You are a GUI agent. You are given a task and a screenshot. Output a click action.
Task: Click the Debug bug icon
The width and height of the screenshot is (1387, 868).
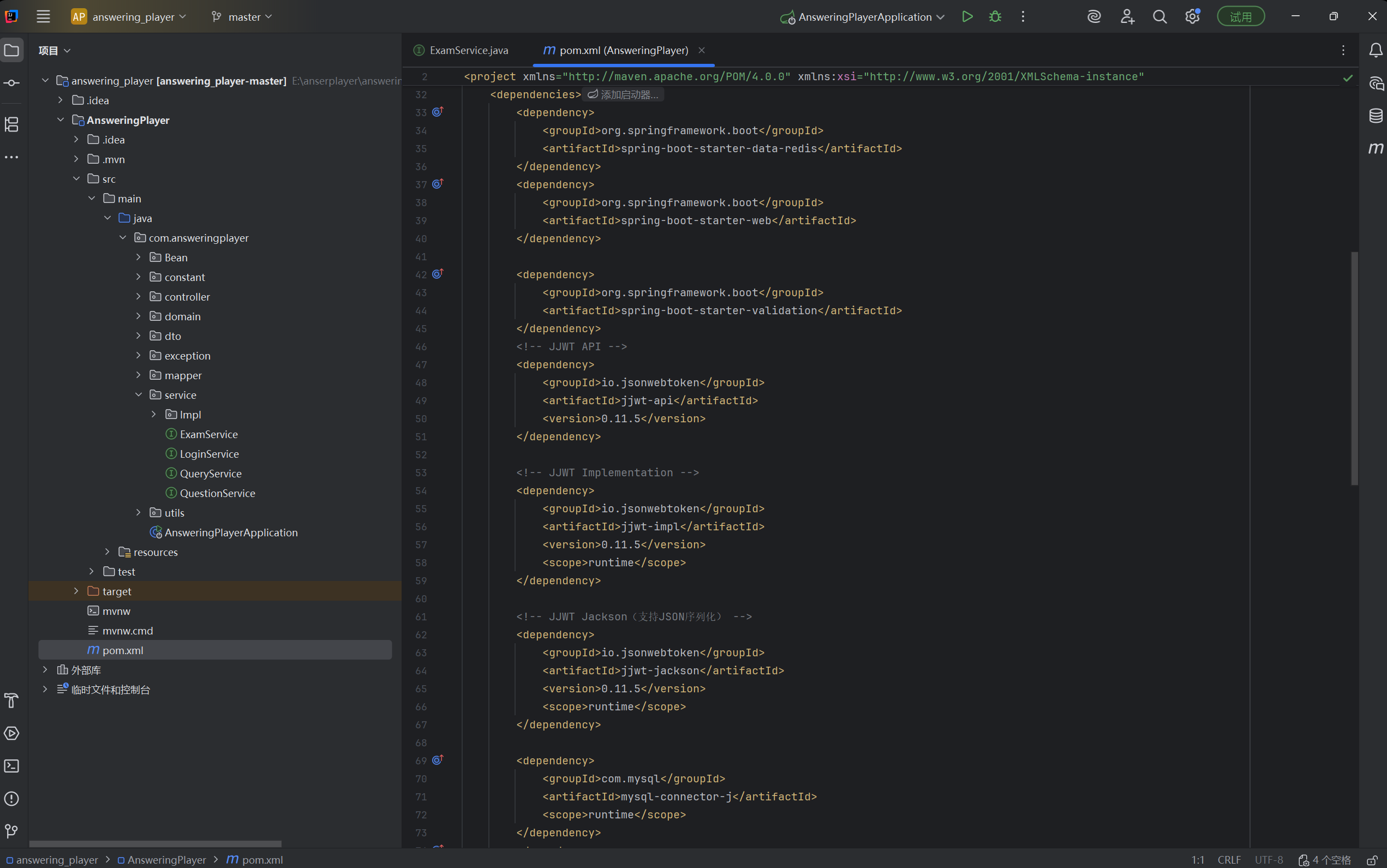pyautogui.click(x=995, y=17)
